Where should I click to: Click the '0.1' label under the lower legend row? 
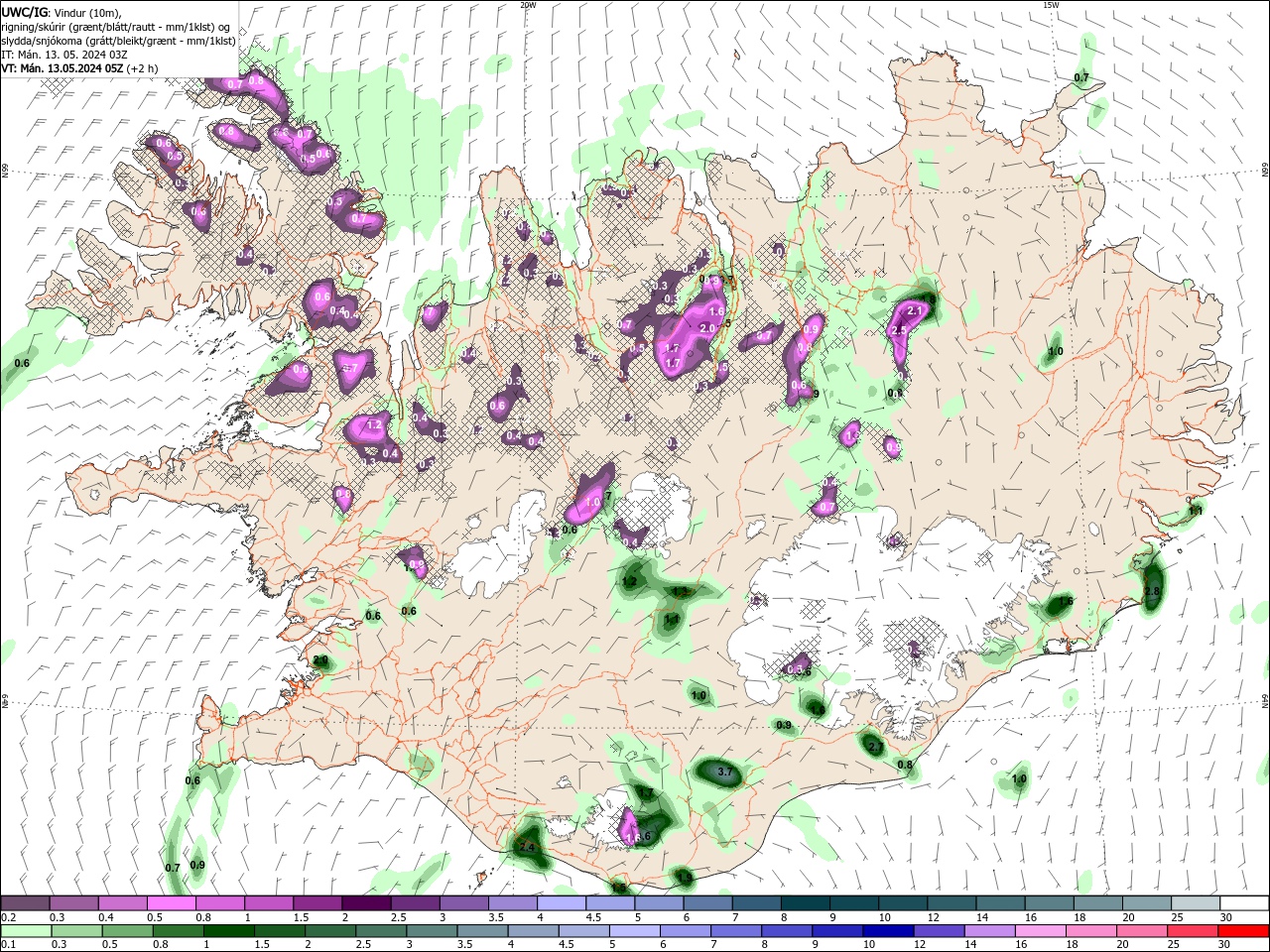click(x=8, y=945)
